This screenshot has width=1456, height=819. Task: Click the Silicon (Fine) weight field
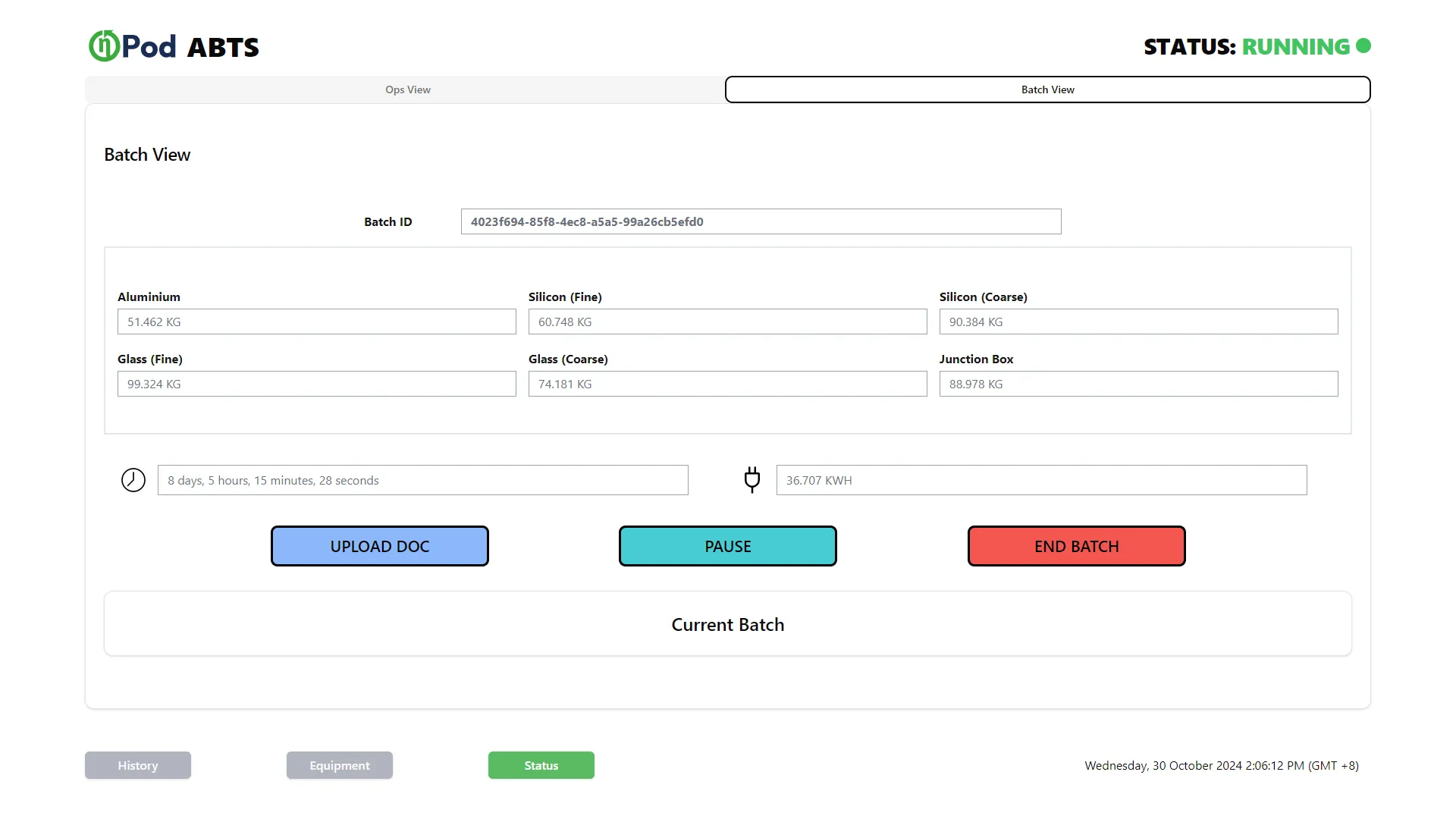pyautogui.click(x=728, y=322)
